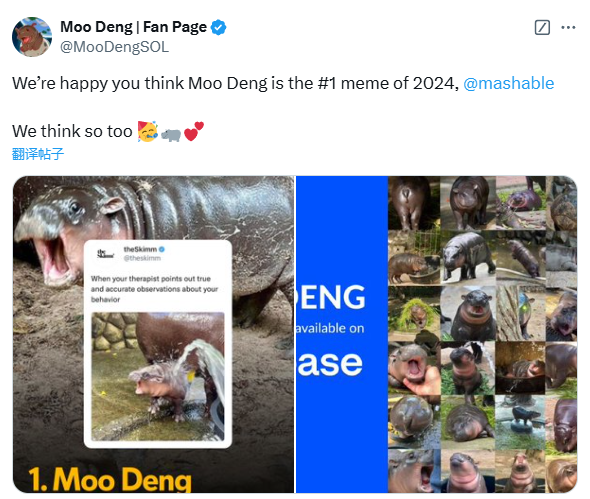Open the left image of yawning hippo
This screenshot has width=590, height=499.
[154, 334]
